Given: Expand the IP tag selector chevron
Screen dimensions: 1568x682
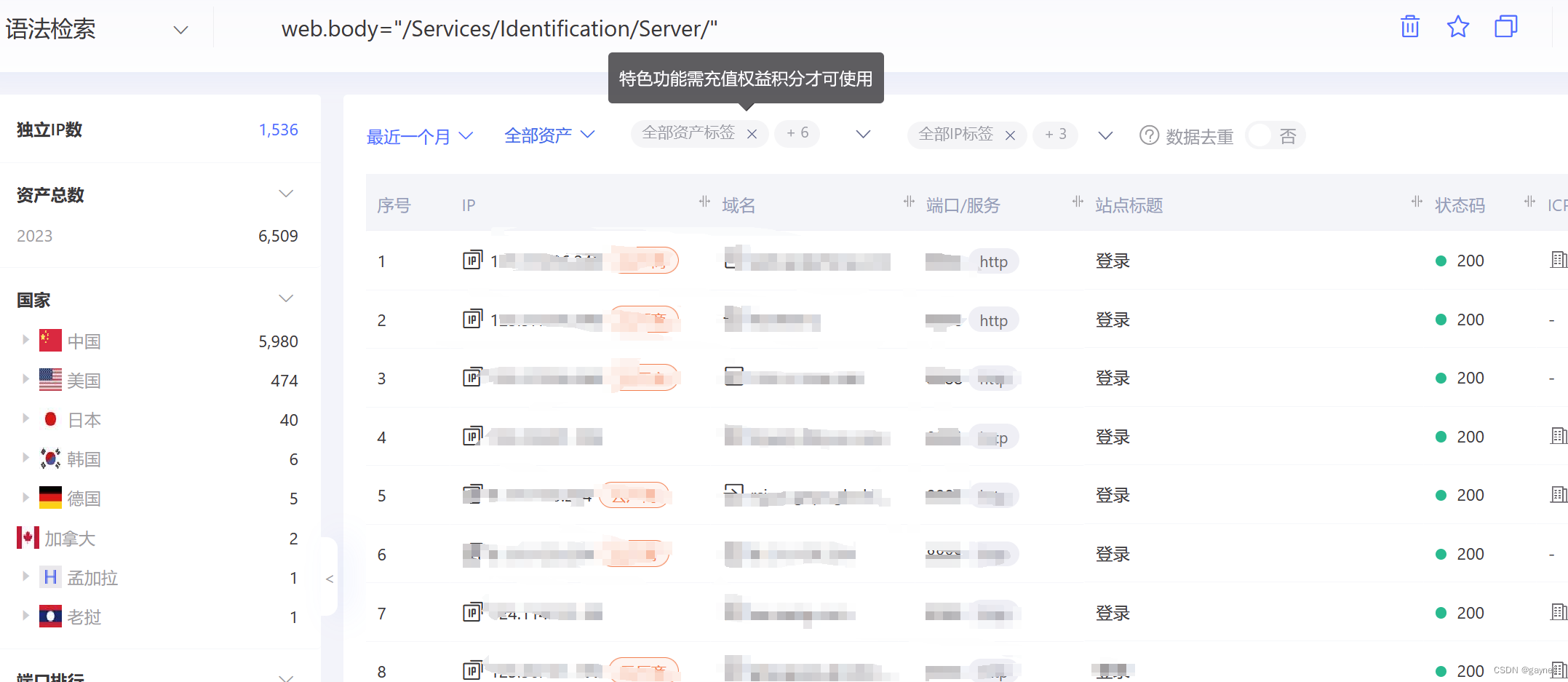Looking at the screenshot, I should click(1105, 135).
